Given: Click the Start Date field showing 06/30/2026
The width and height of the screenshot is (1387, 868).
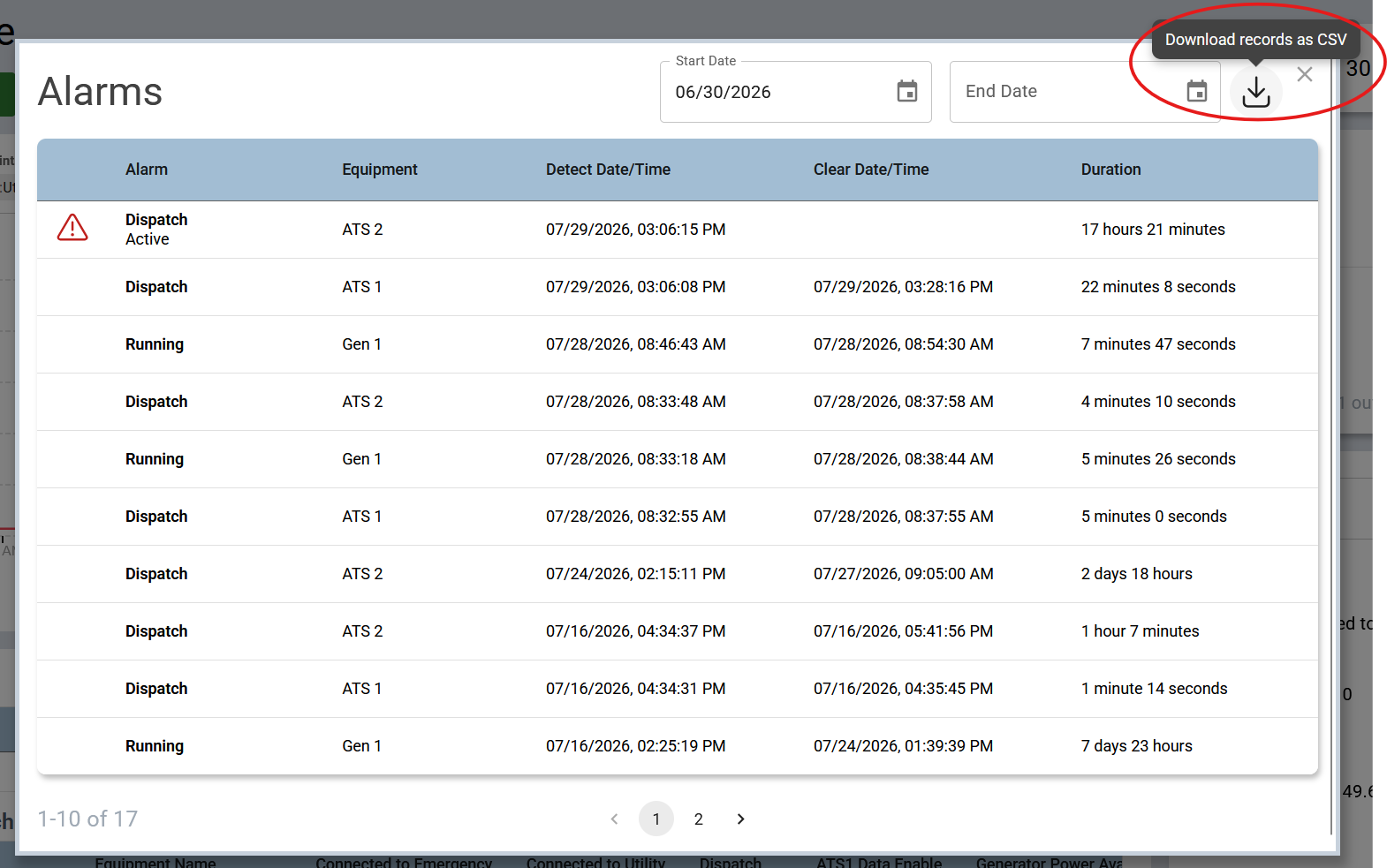Looking at the screenshot, I should [x=796, y=92].
